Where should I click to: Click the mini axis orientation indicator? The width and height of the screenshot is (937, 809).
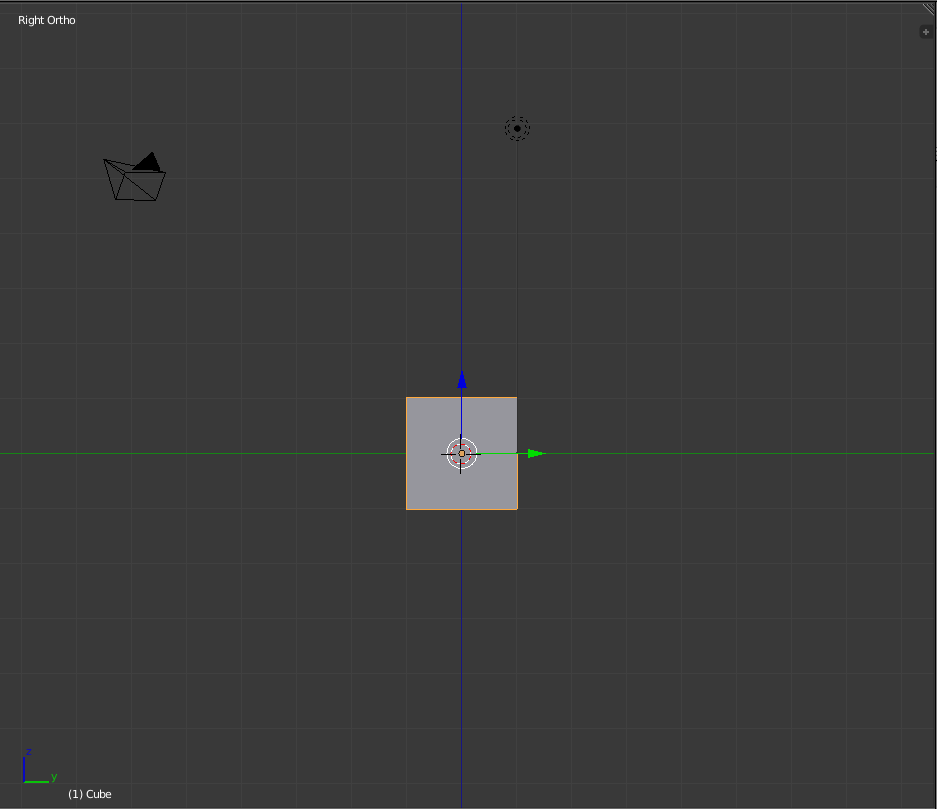pyautogui.click(x=39, y=767)
